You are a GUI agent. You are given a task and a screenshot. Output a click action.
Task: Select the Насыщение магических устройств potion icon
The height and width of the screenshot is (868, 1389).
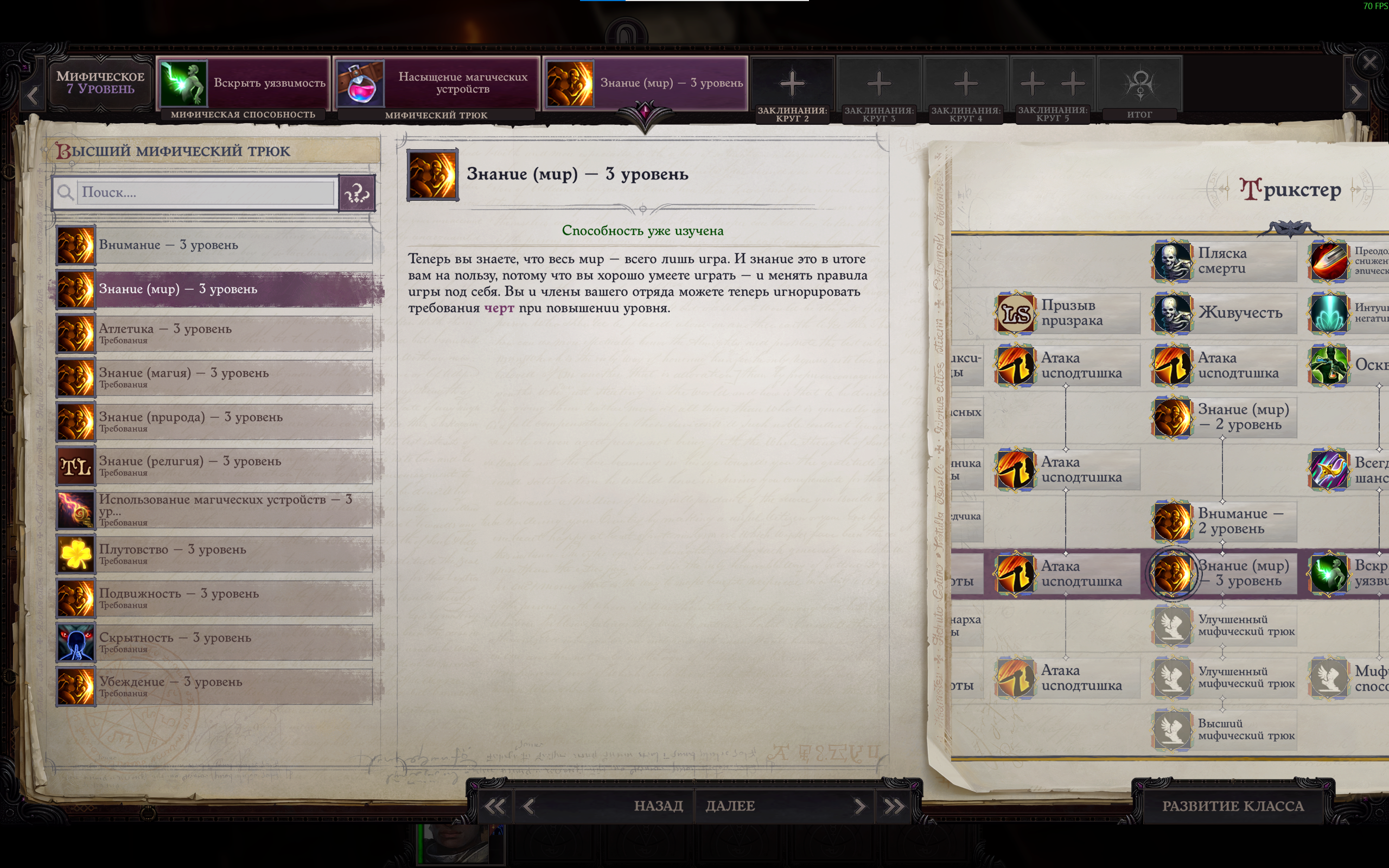(x=360, y=83)
